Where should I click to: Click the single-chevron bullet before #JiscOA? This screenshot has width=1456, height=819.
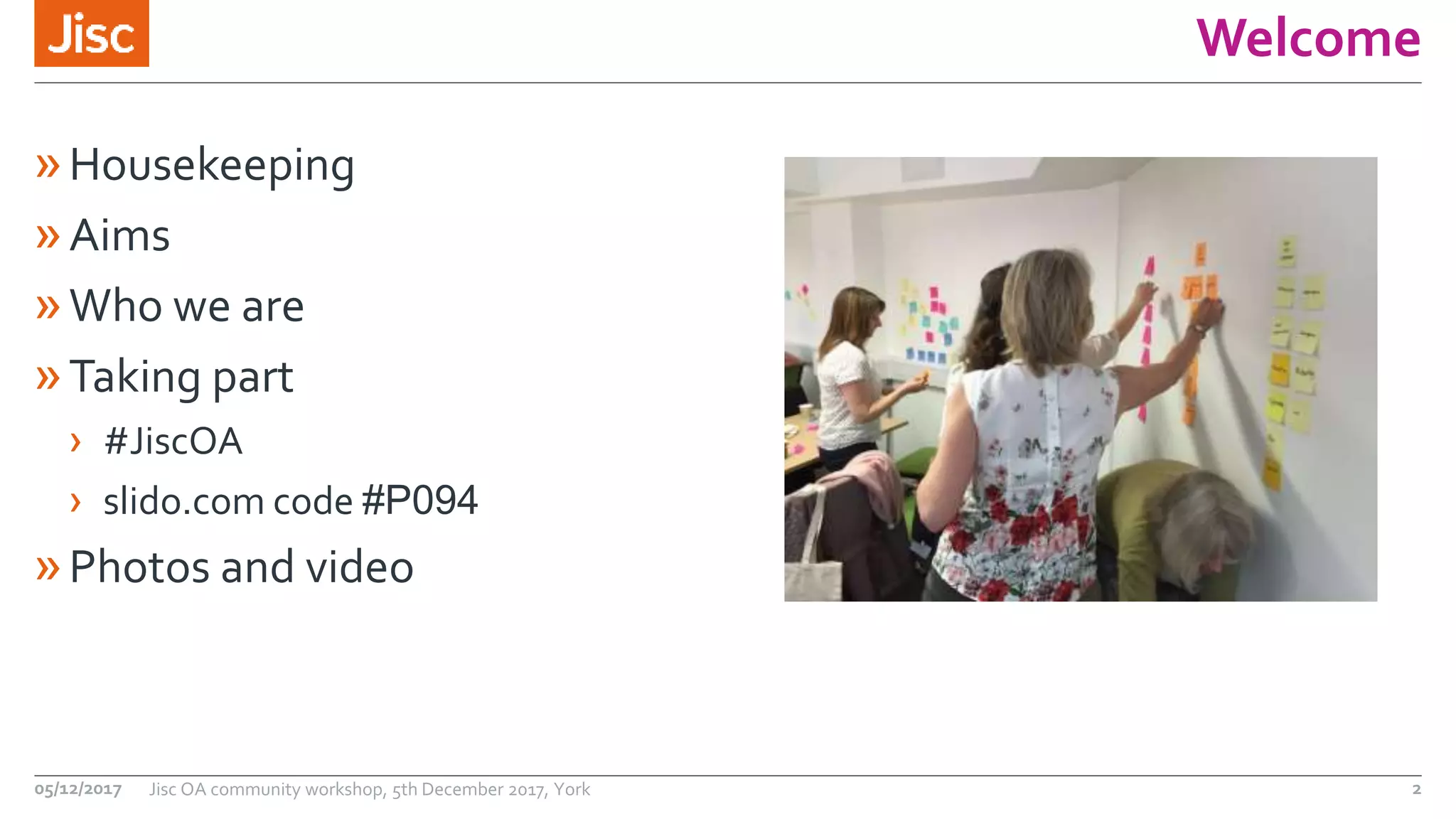tap(75, 442)
